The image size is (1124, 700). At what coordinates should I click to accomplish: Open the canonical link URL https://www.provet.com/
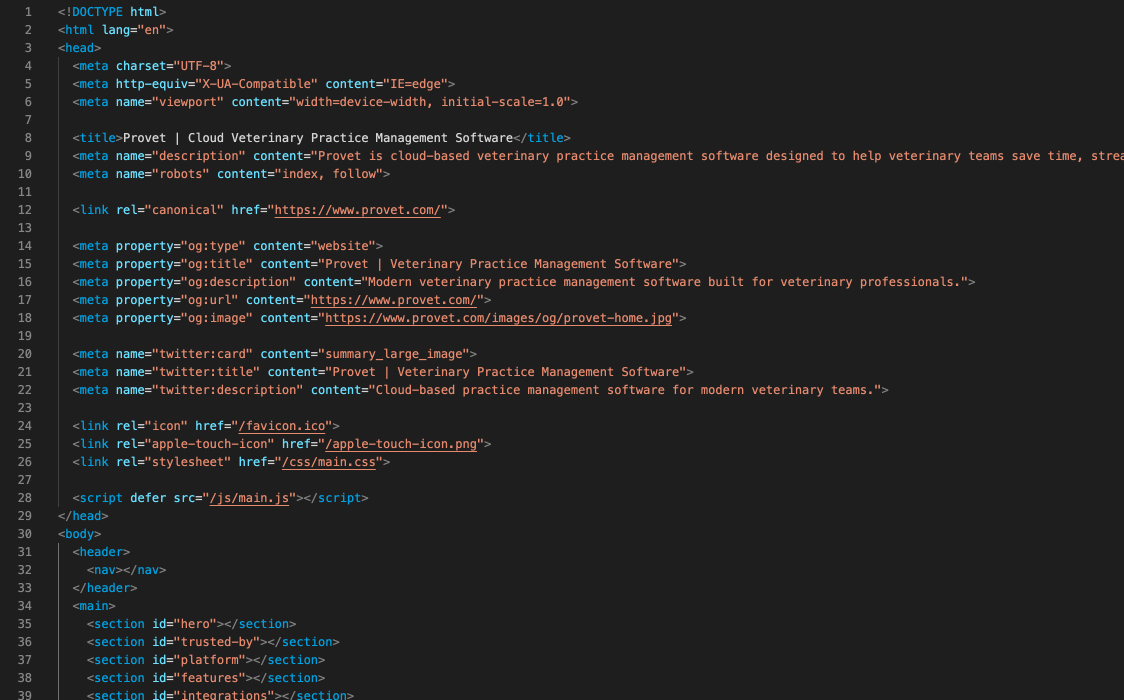point(357,210)
